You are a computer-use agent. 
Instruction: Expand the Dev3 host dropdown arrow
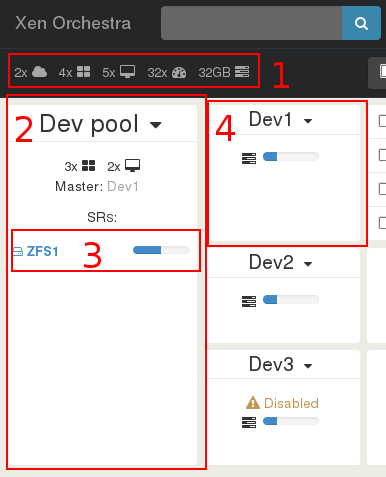[x=308, y=366]
